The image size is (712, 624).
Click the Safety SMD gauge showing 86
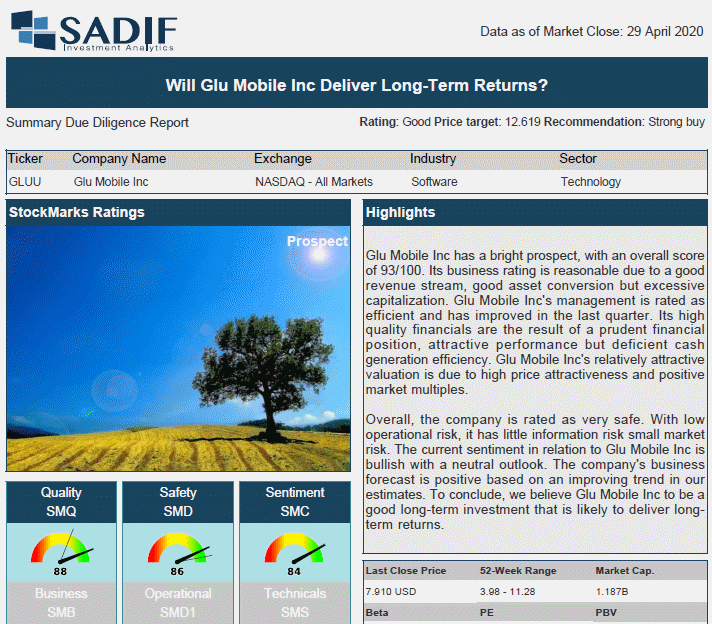178,552
